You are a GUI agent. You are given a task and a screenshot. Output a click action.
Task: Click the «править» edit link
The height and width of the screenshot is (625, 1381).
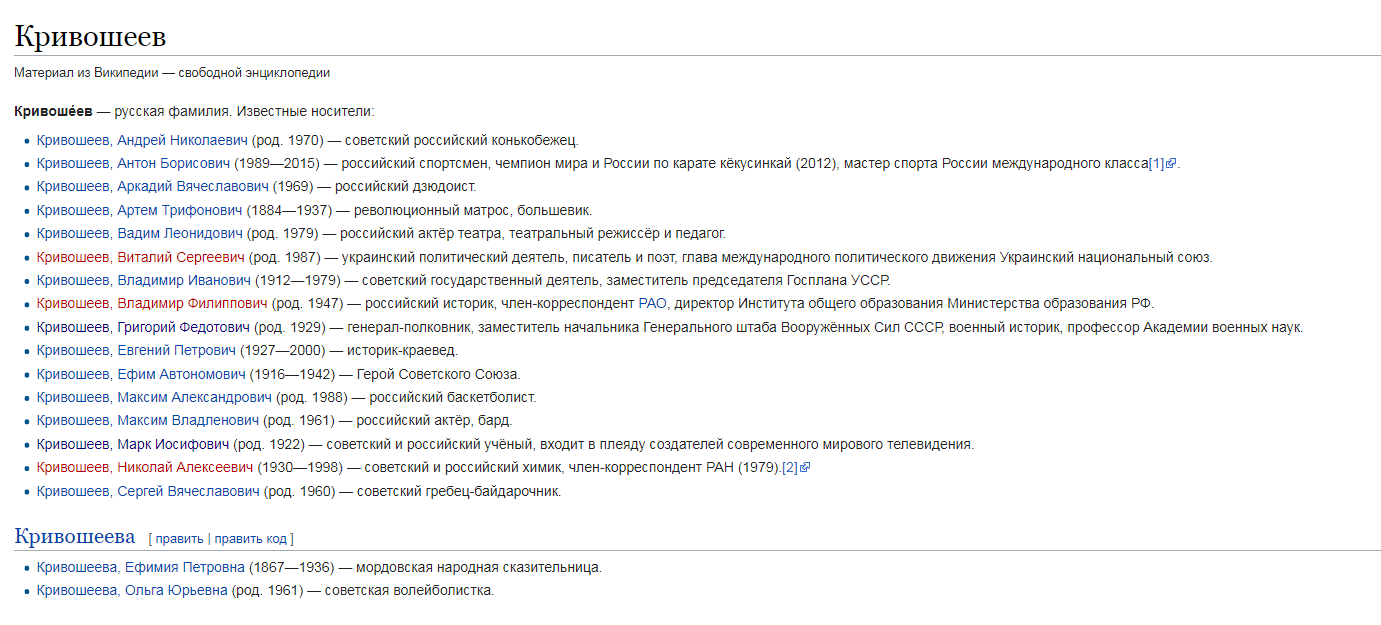pos(179,539)
